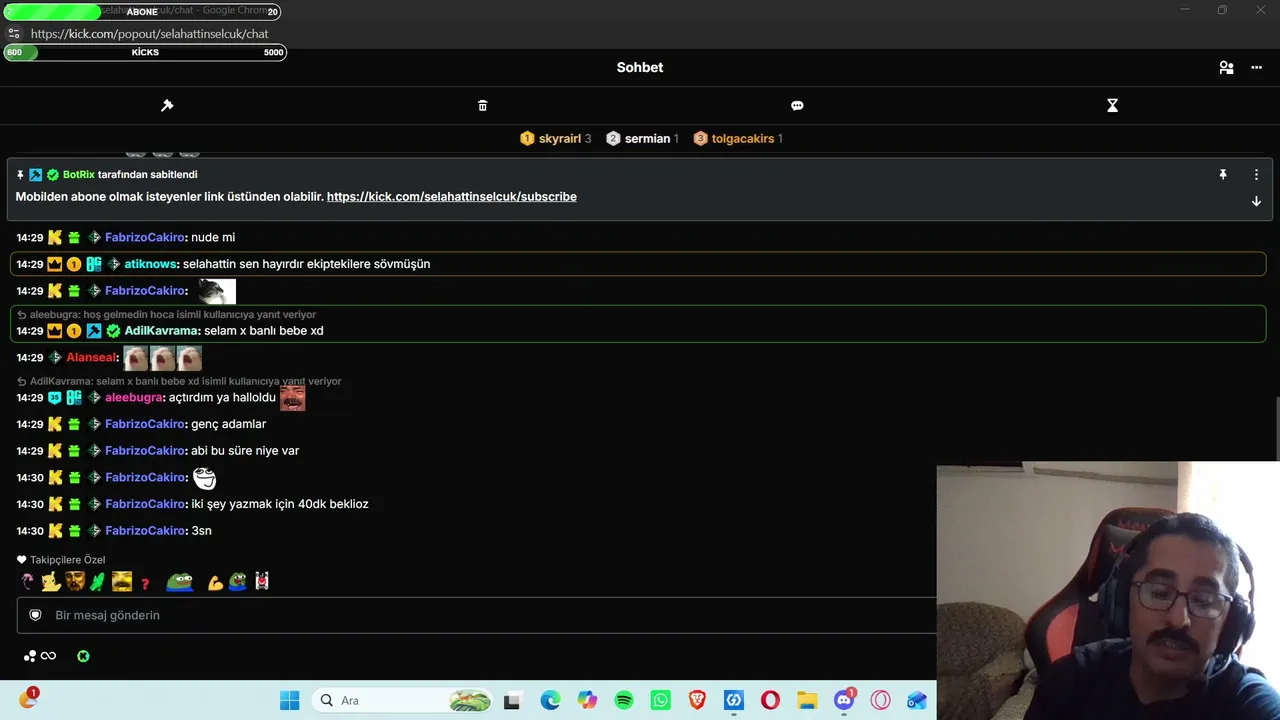Insert the green lizard follower emote
Image resolution: width=1280 pixels, height=720 pixels.
[97, 582]
